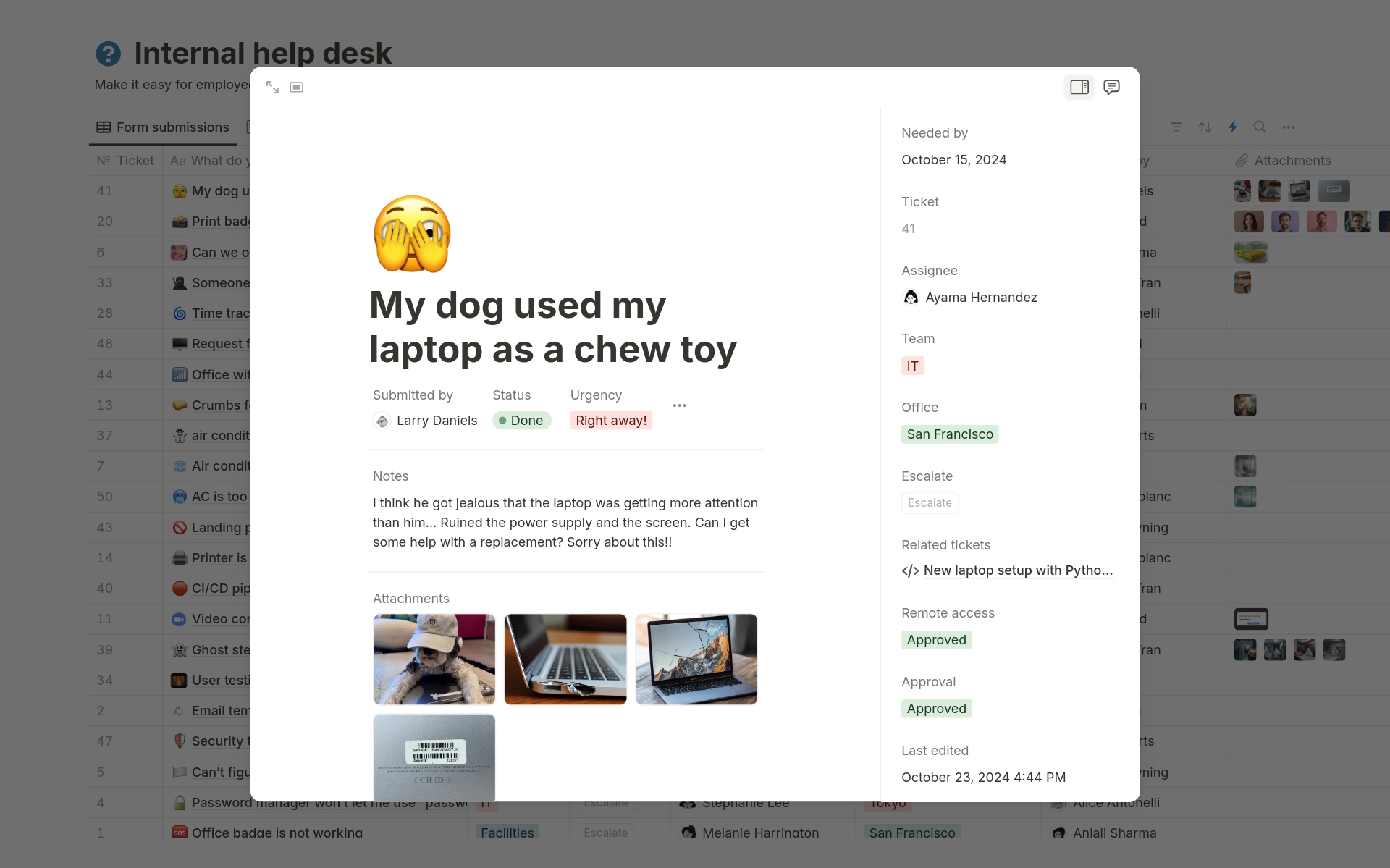Open the IT team tag selector
Viewport: 1390px width, 868px height.
pos(912,366)
